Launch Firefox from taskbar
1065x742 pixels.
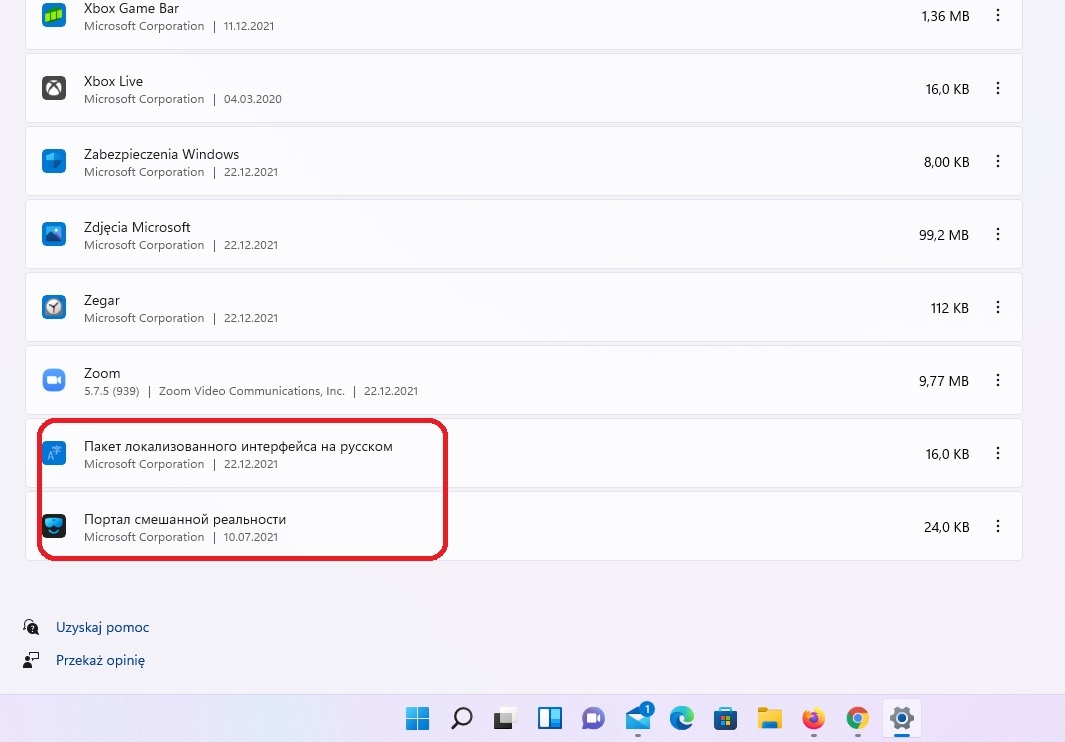[814, 718]
